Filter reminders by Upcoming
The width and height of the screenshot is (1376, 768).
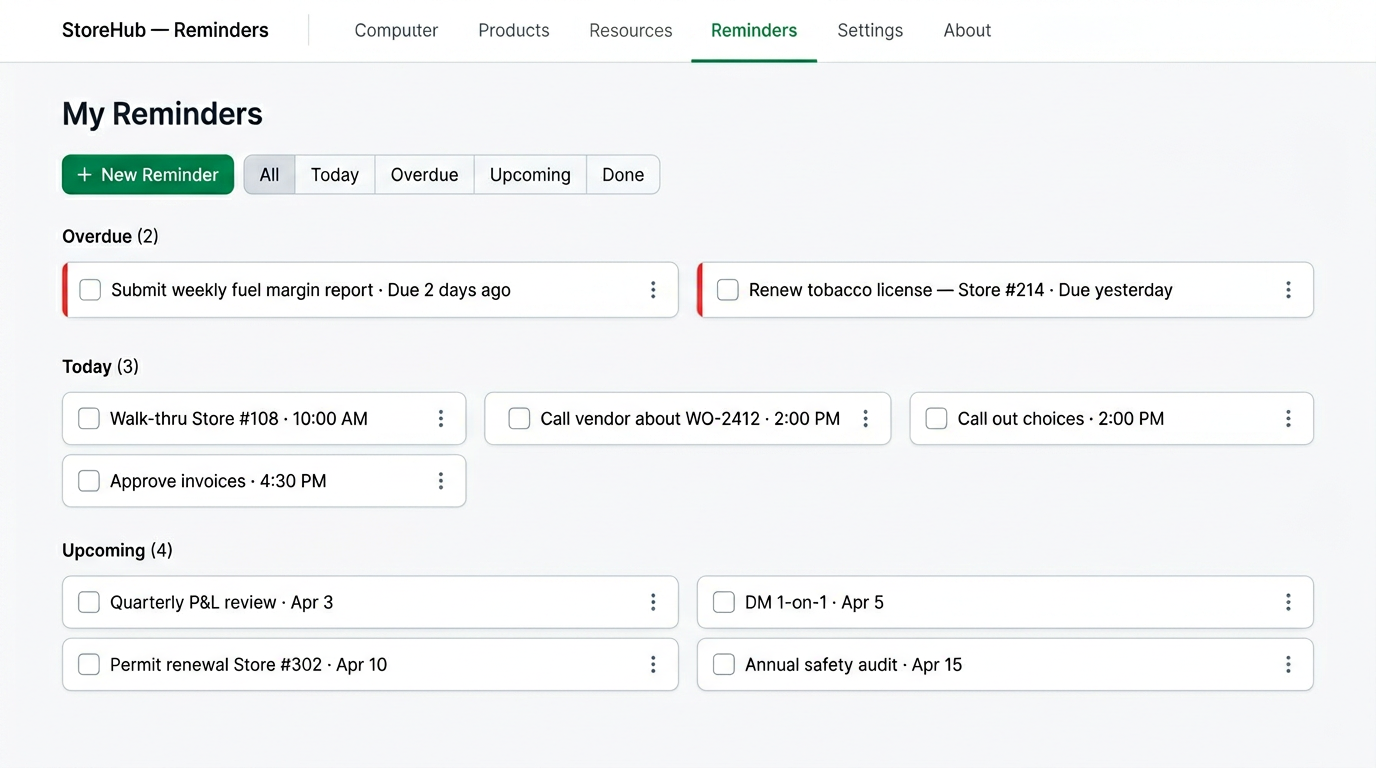pyautogui.click(x=530, y=174)
